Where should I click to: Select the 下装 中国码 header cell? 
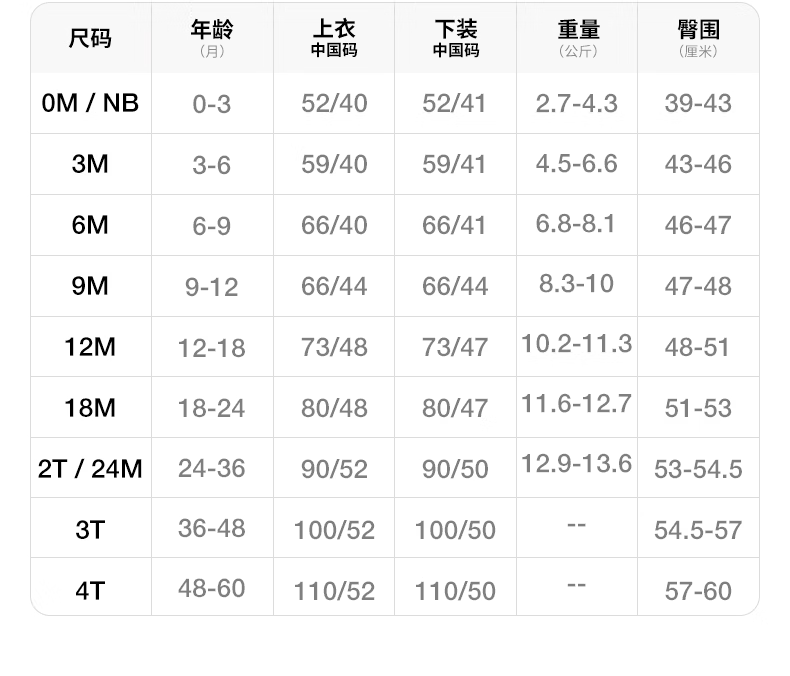point(456,38)
